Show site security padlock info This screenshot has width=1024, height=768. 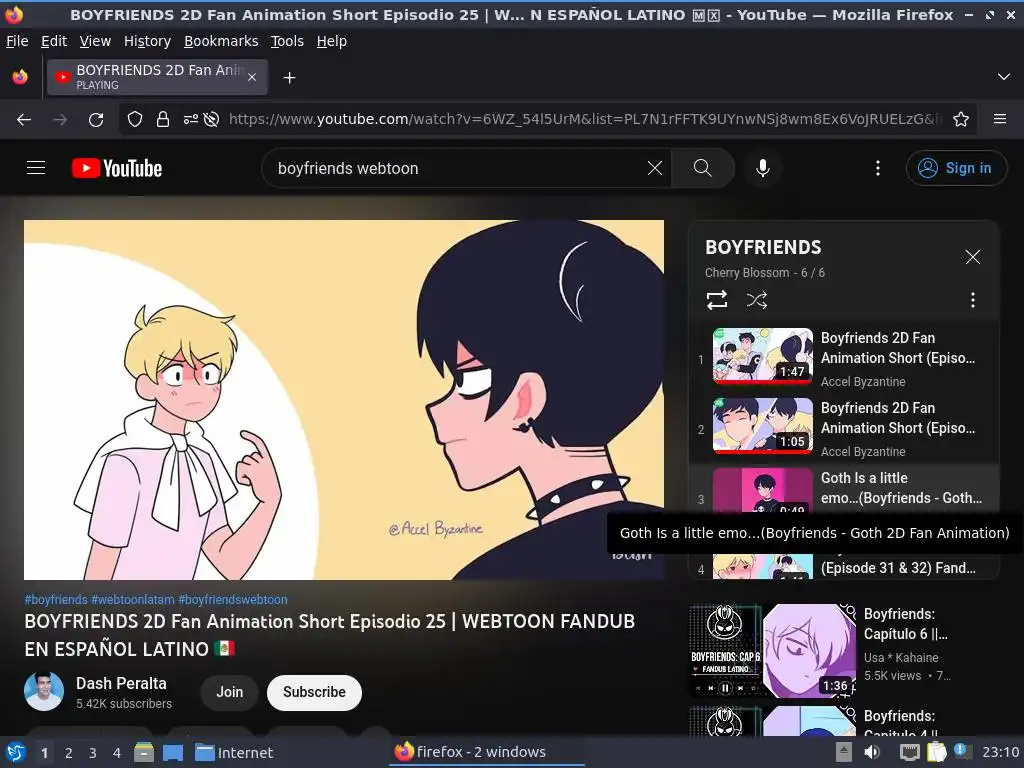163,120
